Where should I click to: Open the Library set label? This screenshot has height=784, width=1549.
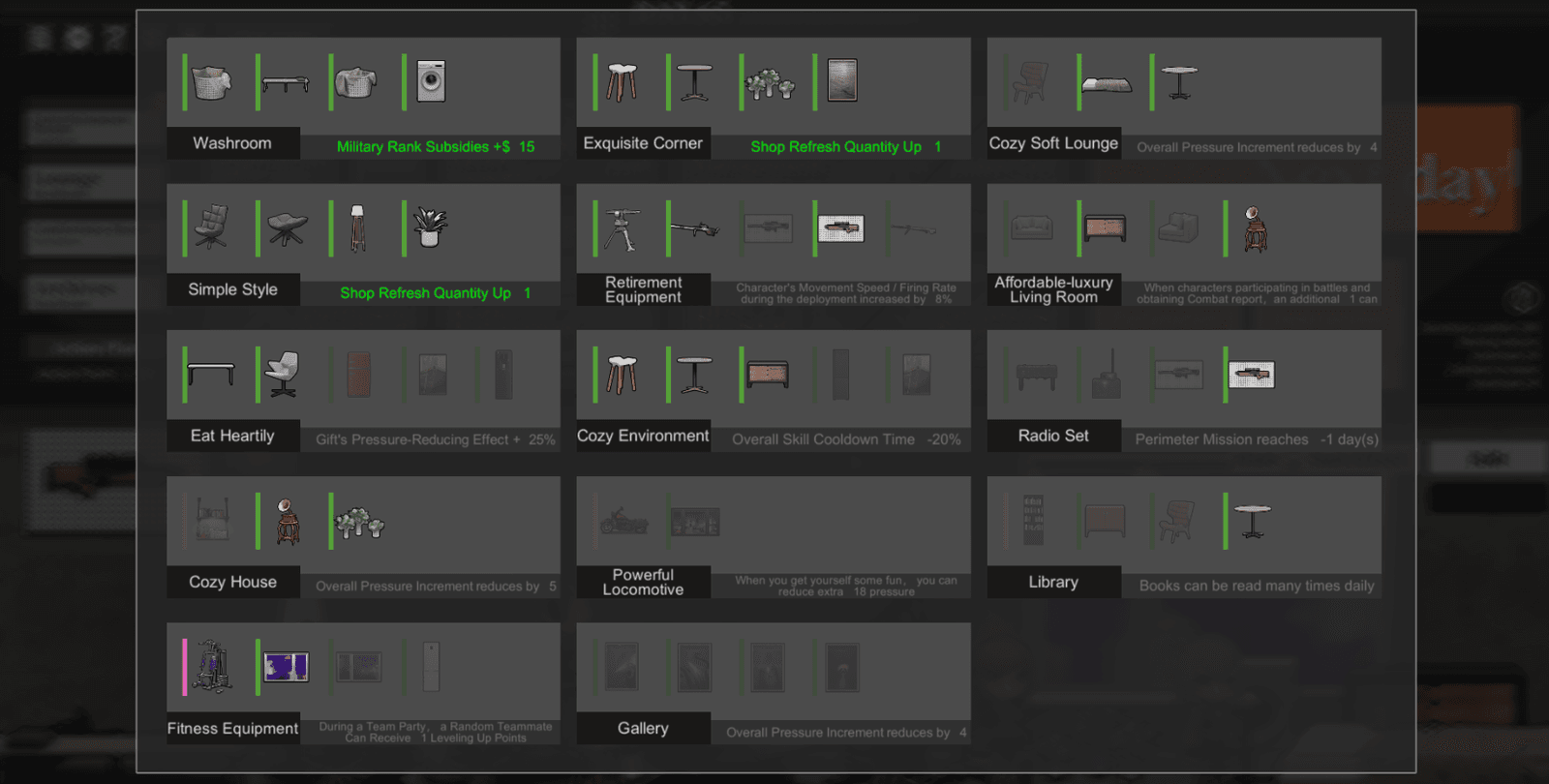pos(1053,582)
